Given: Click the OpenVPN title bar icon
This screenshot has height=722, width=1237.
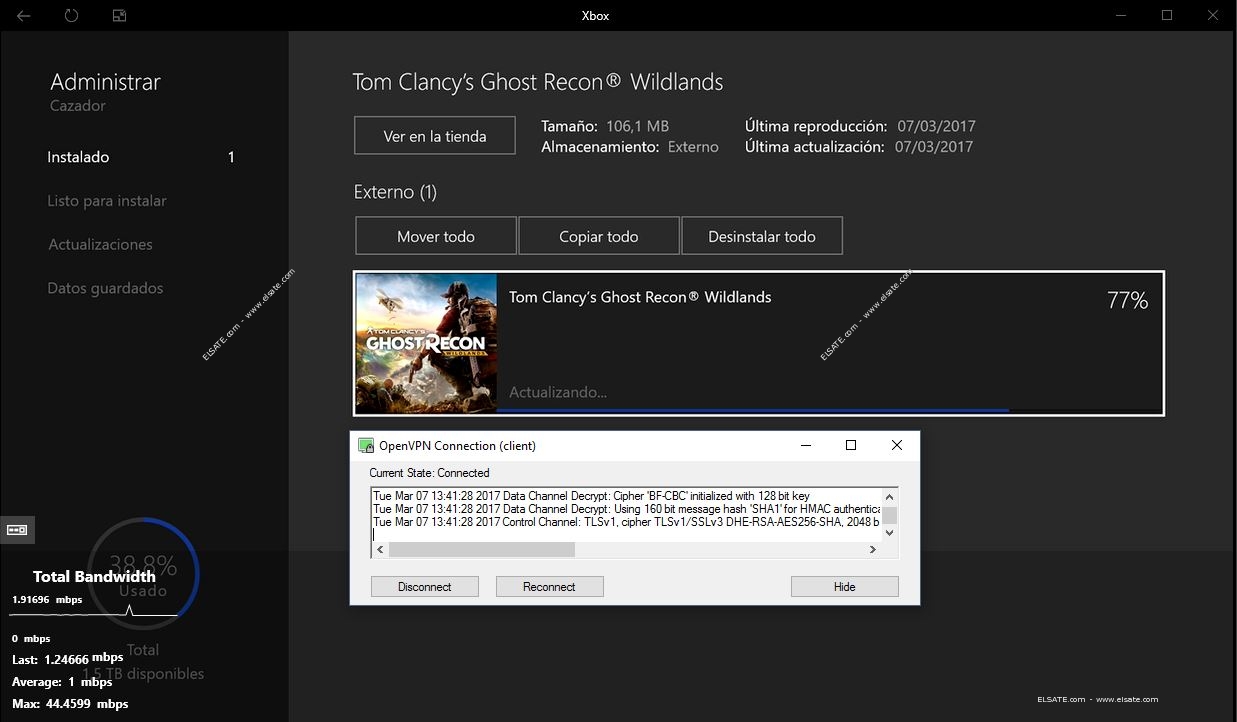Looking at the screenshot, I should (366, 445).
